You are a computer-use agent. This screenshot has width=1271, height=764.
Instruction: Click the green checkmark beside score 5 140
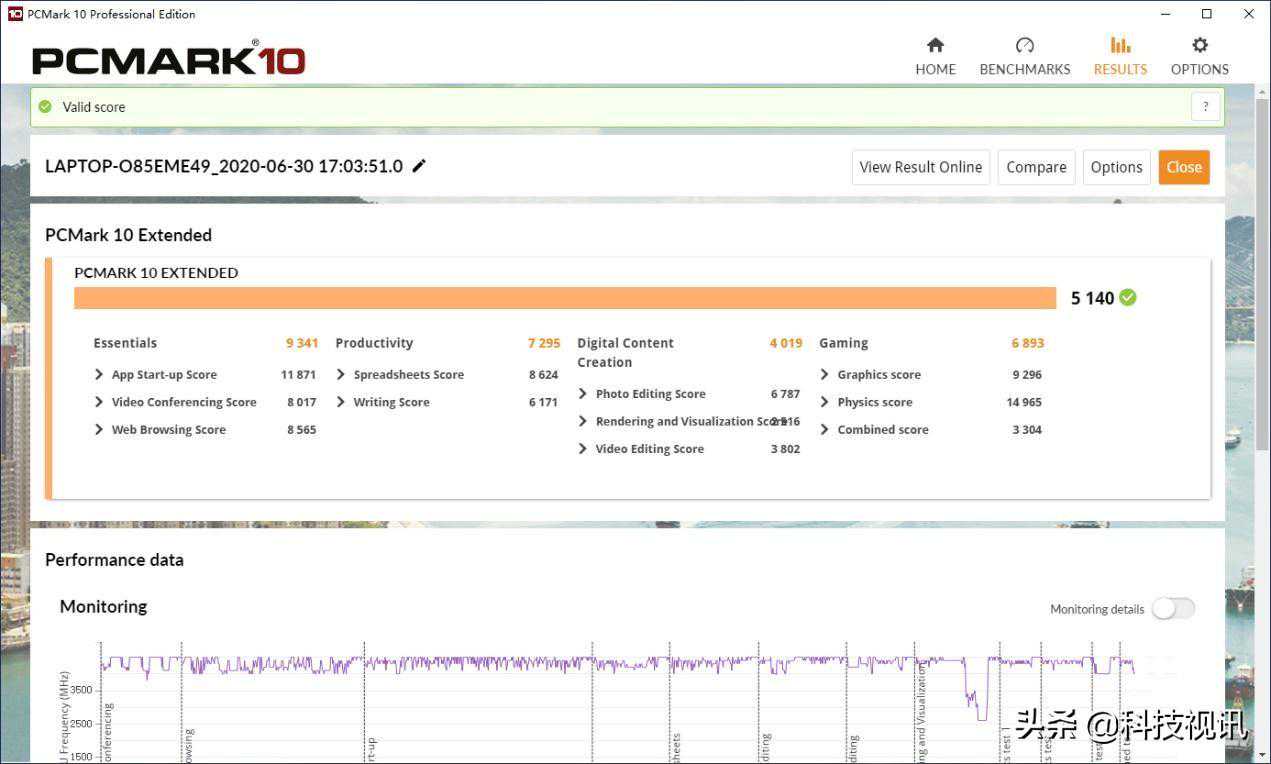(1128, 297)
